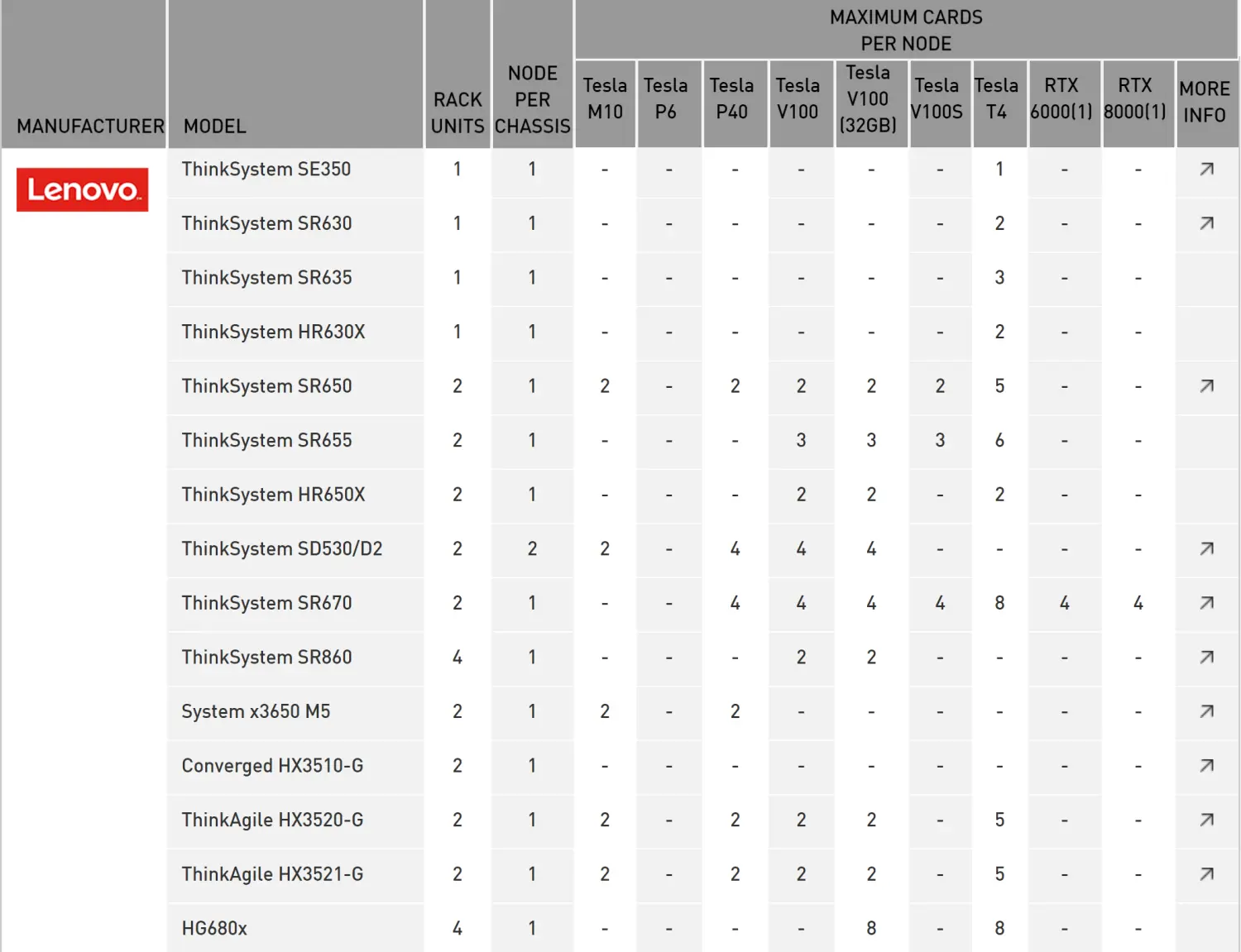This screenshot has height=952, width=1241.
Task: Select the ThinkSystem SR655 model name
Action: [266, 440]
